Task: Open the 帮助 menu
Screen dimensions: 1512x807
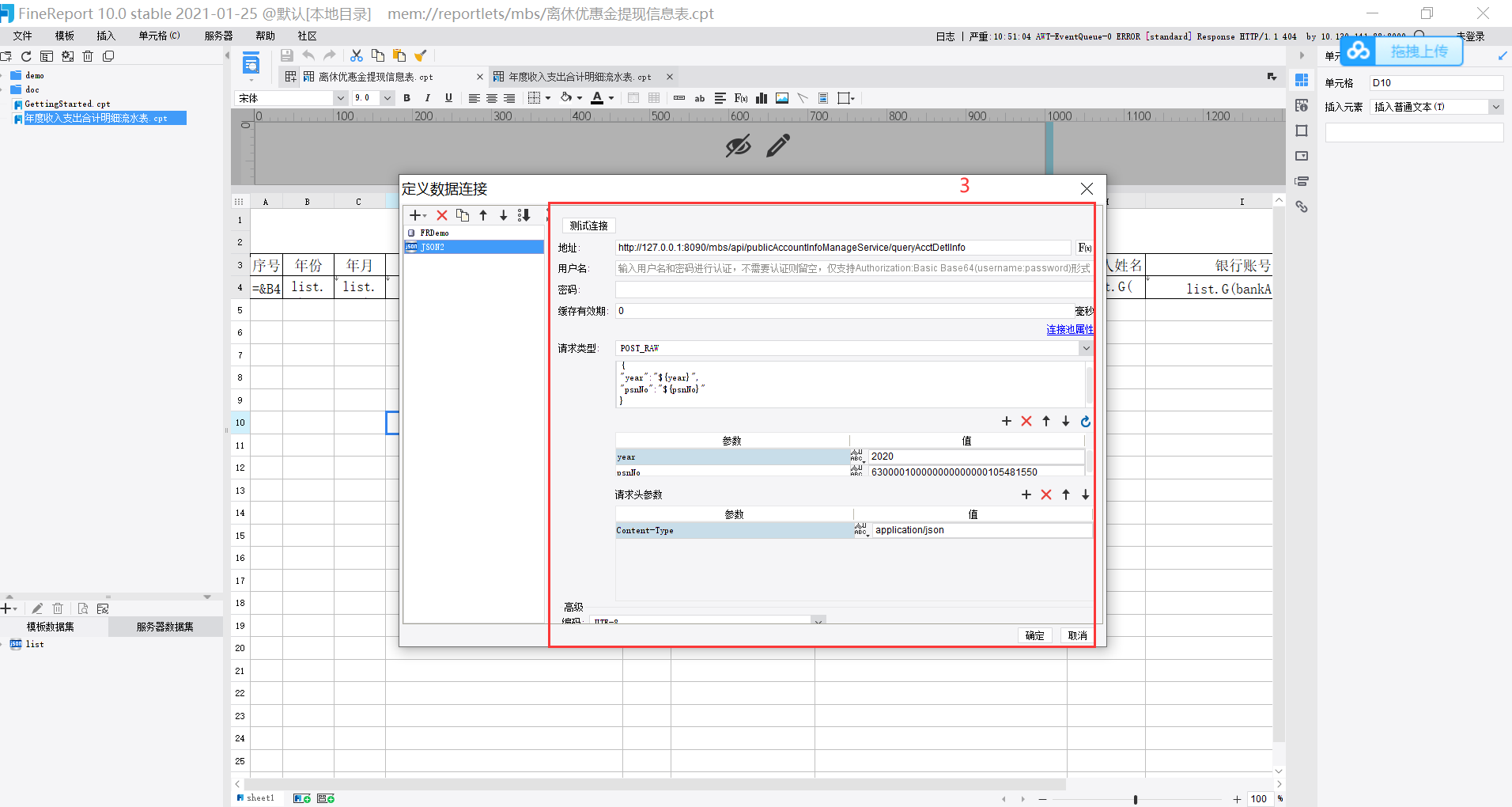Action: click(265, 36)
